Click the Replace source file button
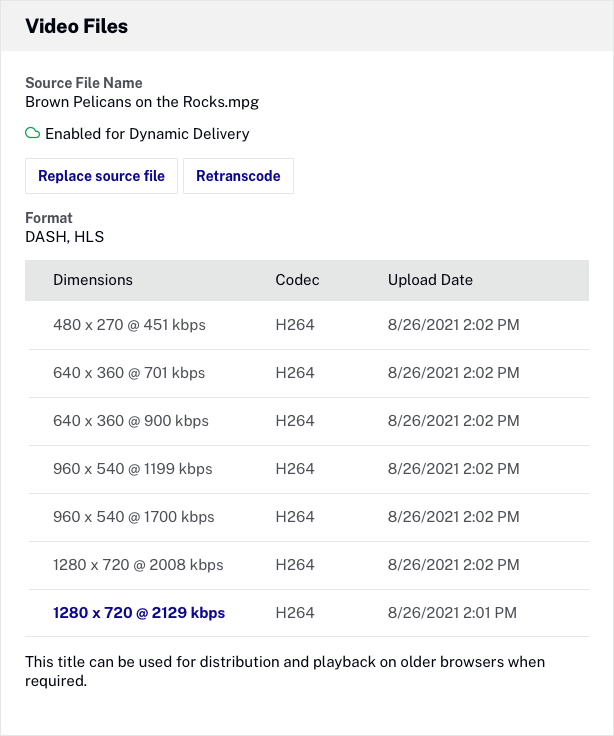This screenshot has width=614, height=736. pyautogui.click(x=101, y=176)
